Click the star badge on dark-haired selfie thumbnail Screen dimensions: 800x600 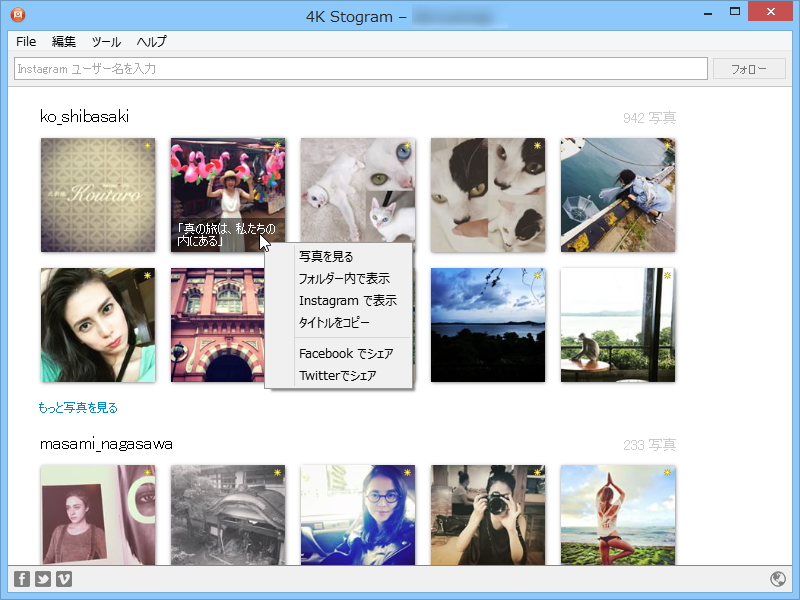point(147,276)
